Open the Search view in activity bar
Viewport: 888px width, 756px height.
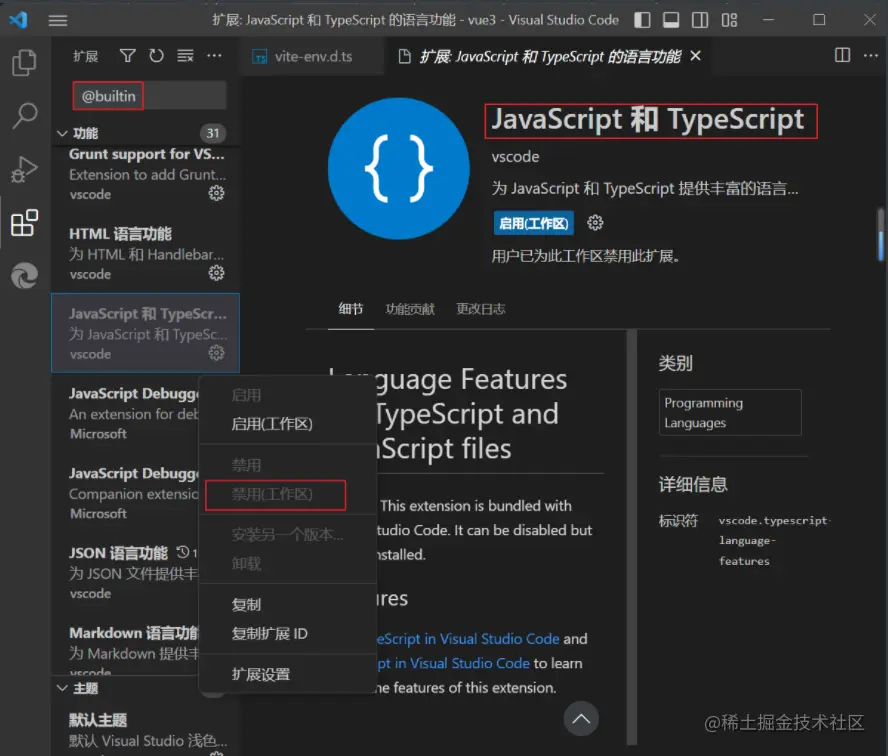pyautogui.click(x=24, y=116)
